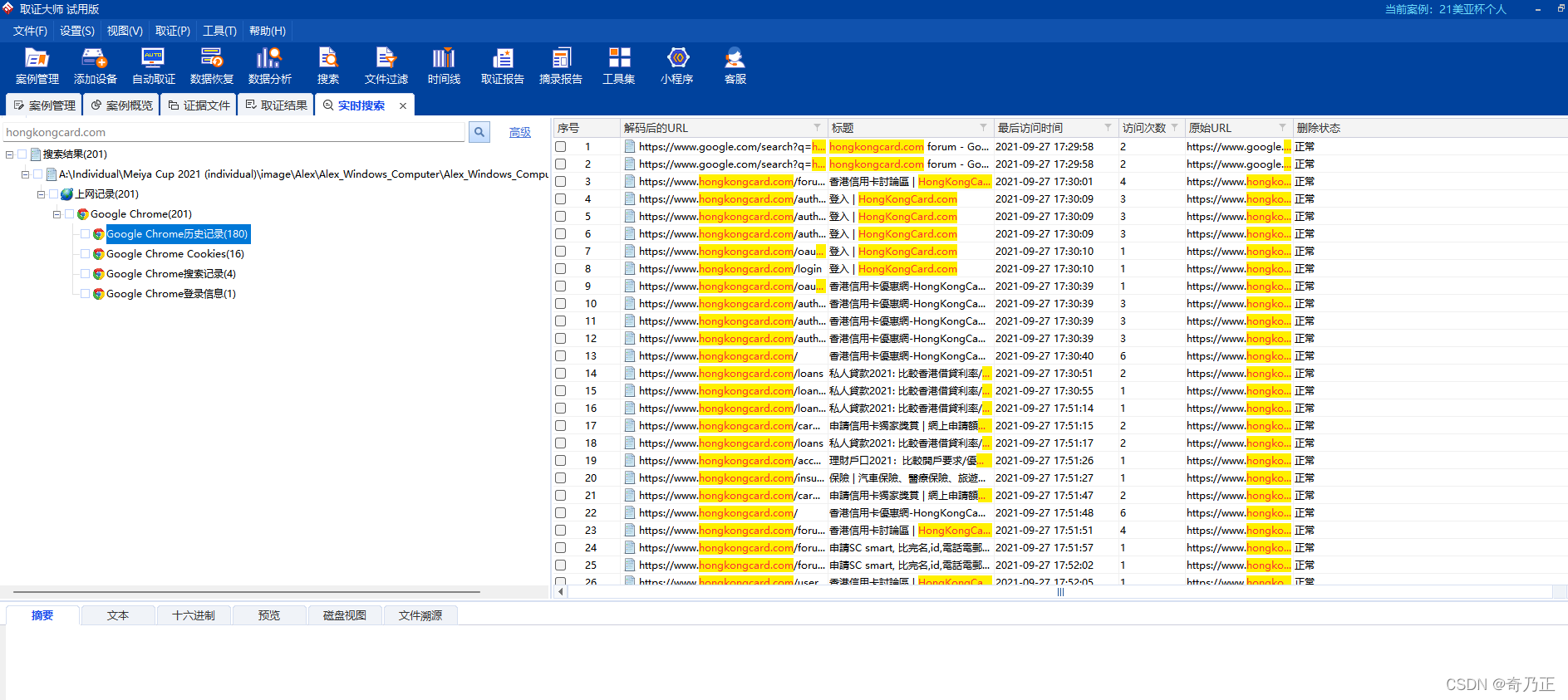The width and height of the screenshot is (1568, 700).
Task: Collapse Google Chrome(201) node
Action: [x=57, y=214]
